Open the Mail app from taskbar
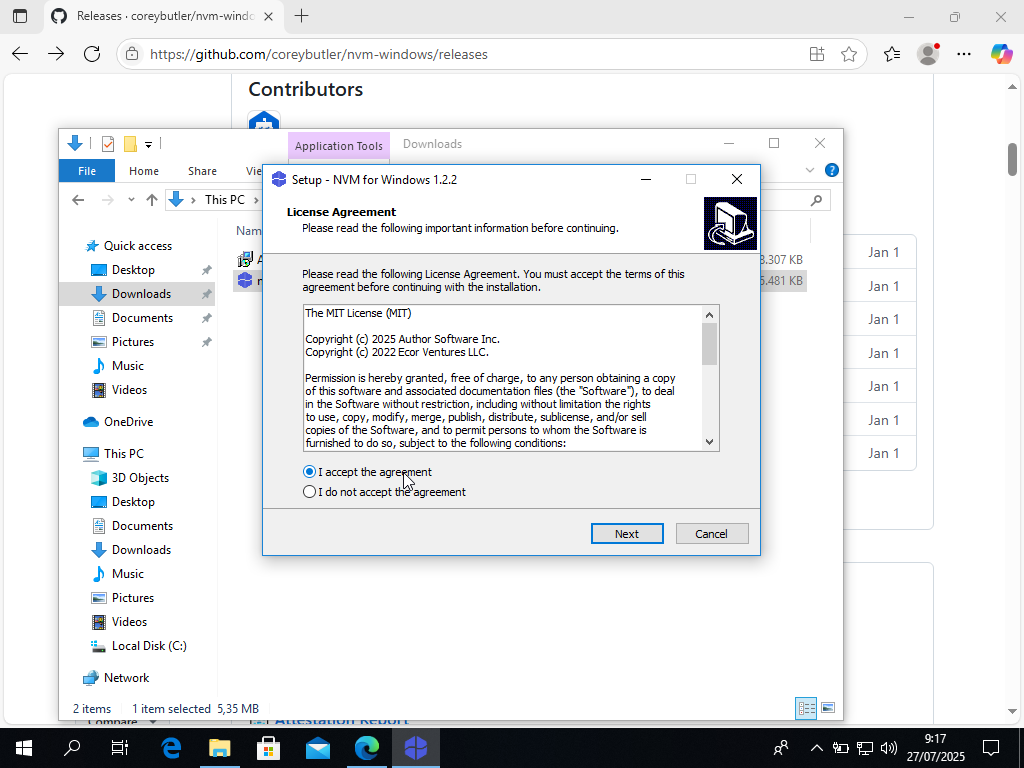Image resolution: width=1024 pixels, height=768 pixels. (318, 748)
